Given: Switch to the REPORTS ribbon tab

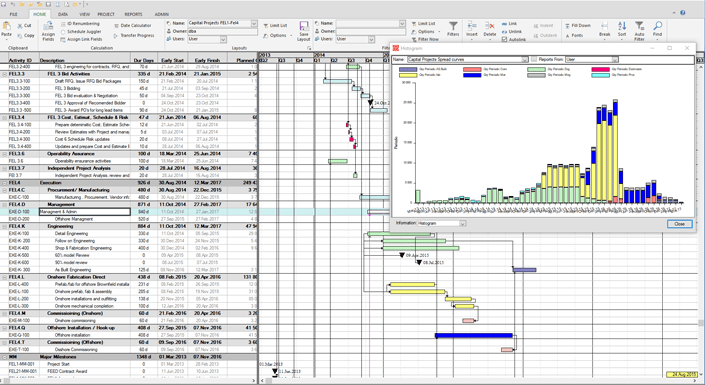Looking at the screenshot, I should pos(133,14).
